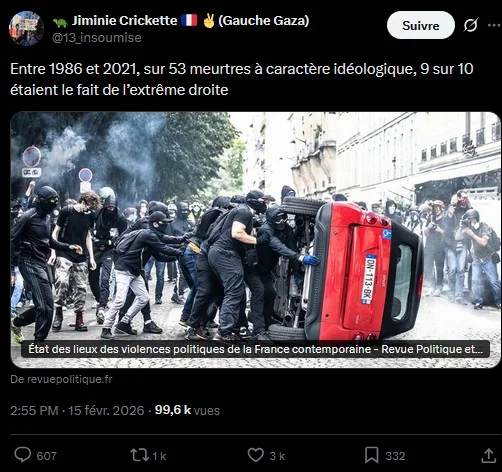
Task: Click the reply speech bubble icon
Action: [23, 455]
